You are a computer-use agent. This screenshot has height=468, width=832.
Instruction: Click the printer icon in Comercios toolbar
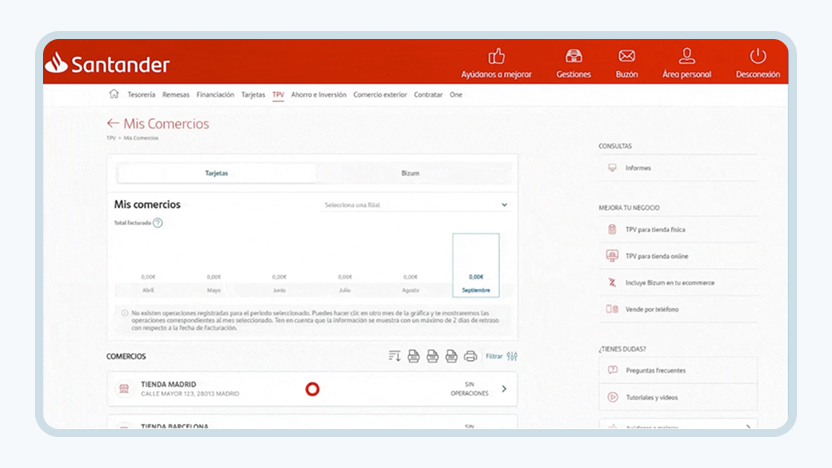[x=470, y=356]
